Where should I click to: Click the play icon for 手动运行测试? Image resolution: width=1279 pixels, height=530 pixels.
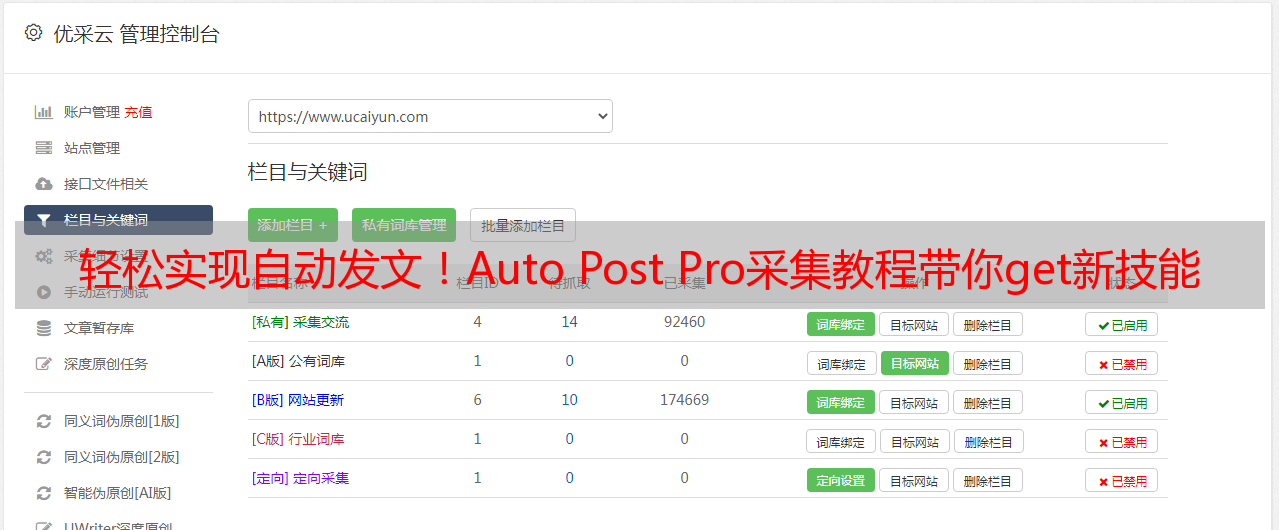point(43,292)
